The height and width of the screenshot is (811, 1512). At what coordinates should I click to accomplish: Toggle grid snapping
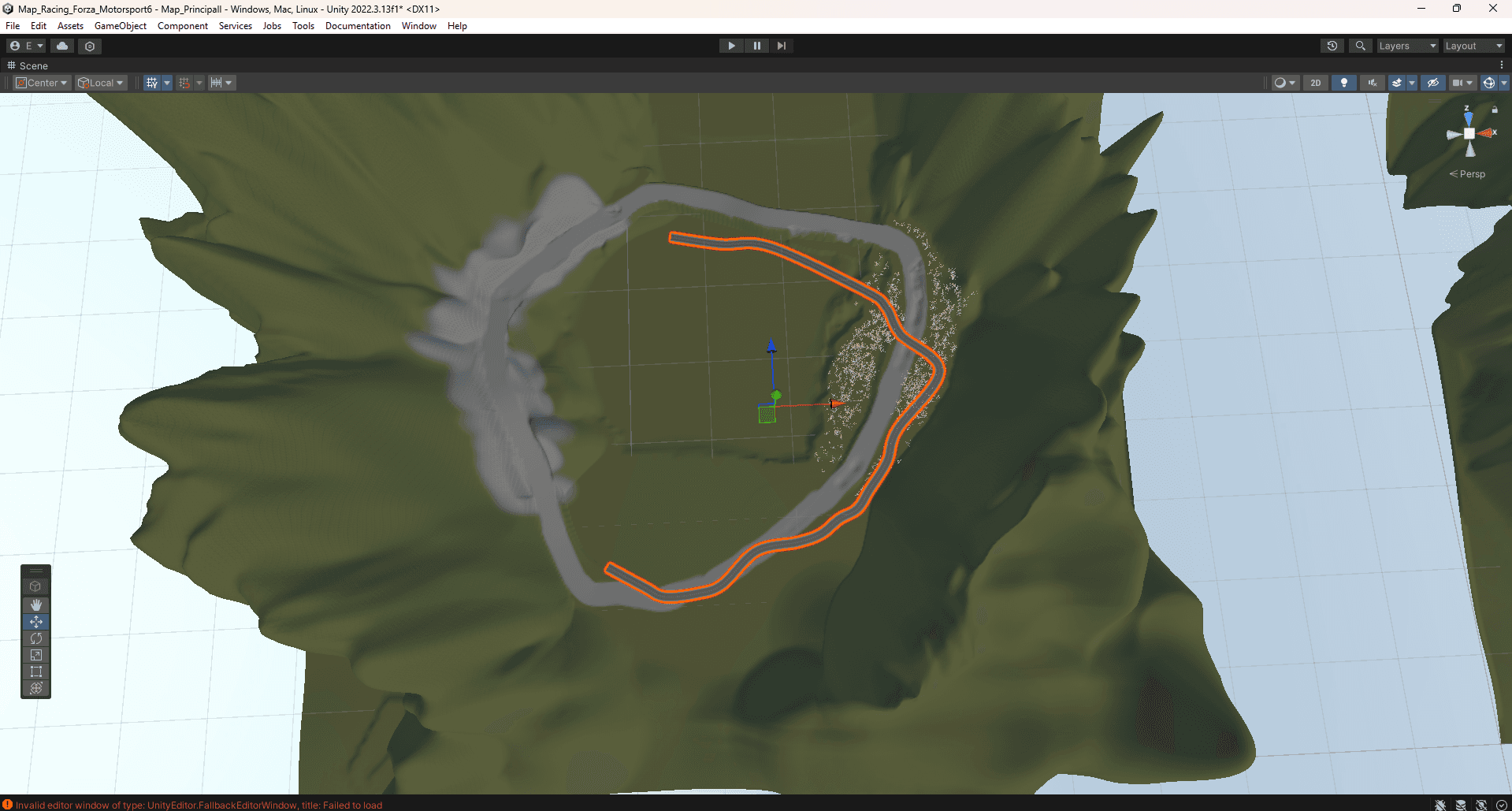[x=184, y=83]
